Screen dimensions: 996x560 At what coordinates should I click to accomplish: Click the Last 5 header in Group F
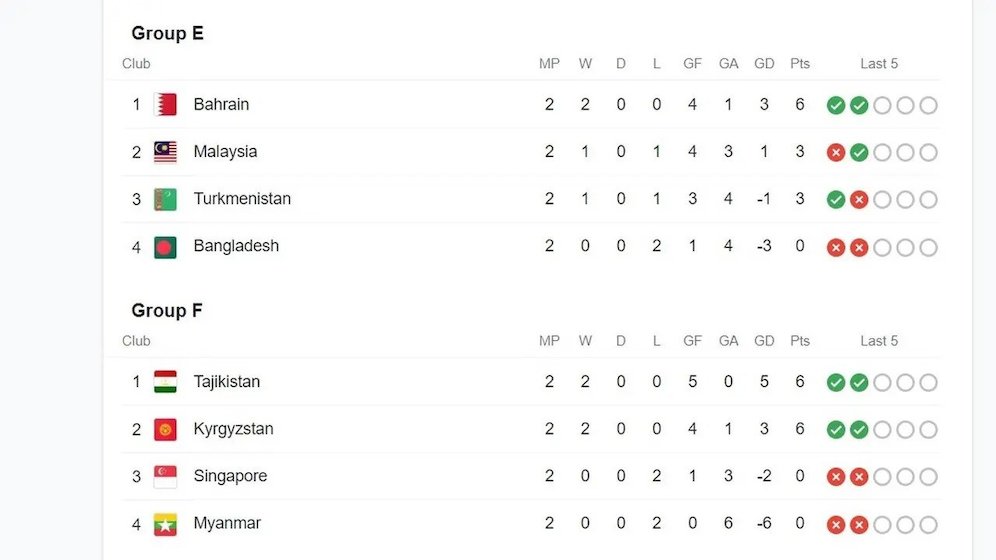click(x=879, y=341)
